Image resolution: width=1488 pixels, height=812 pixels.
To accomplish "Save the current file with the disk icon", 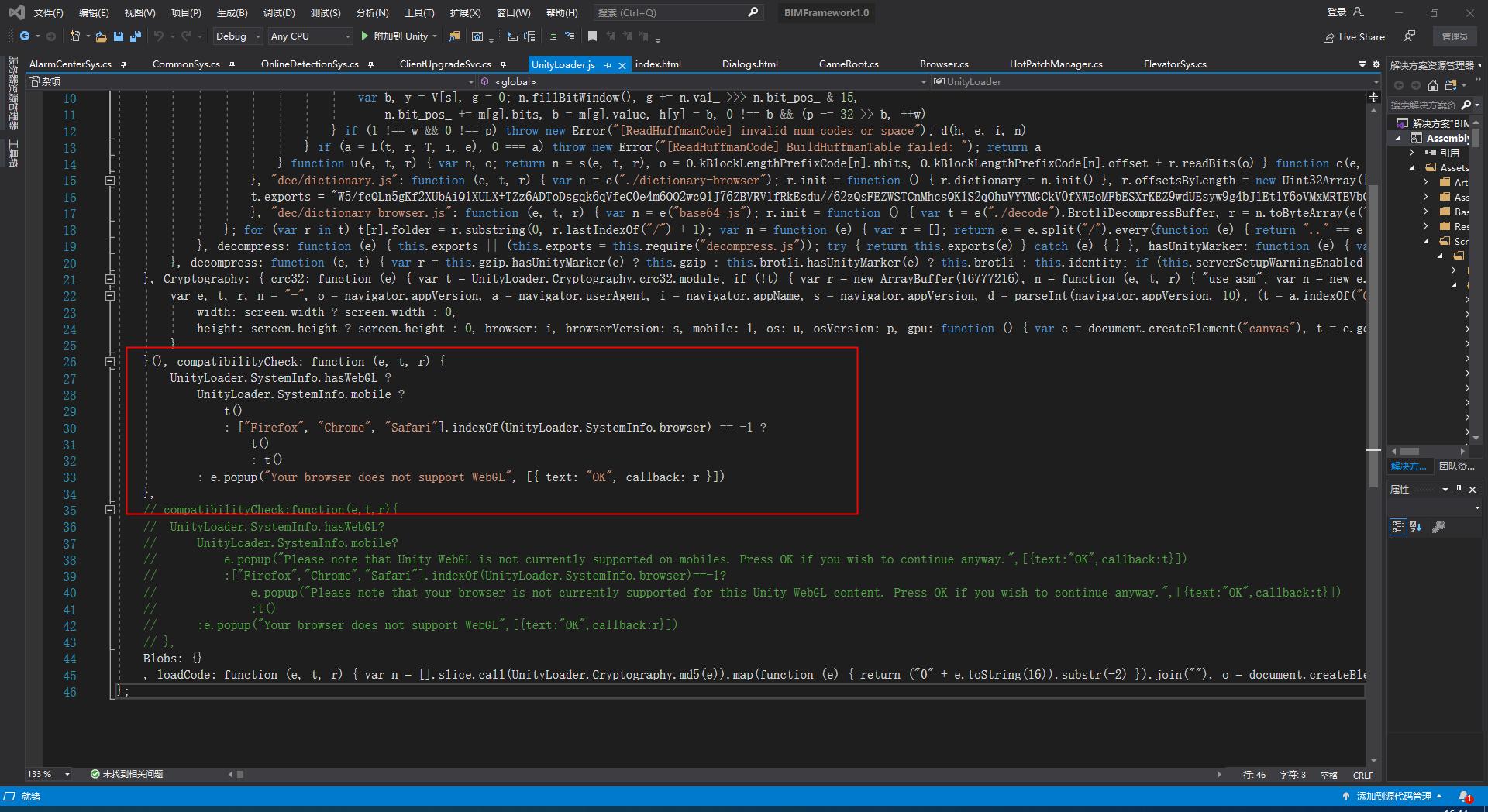I will pos(119,36).
